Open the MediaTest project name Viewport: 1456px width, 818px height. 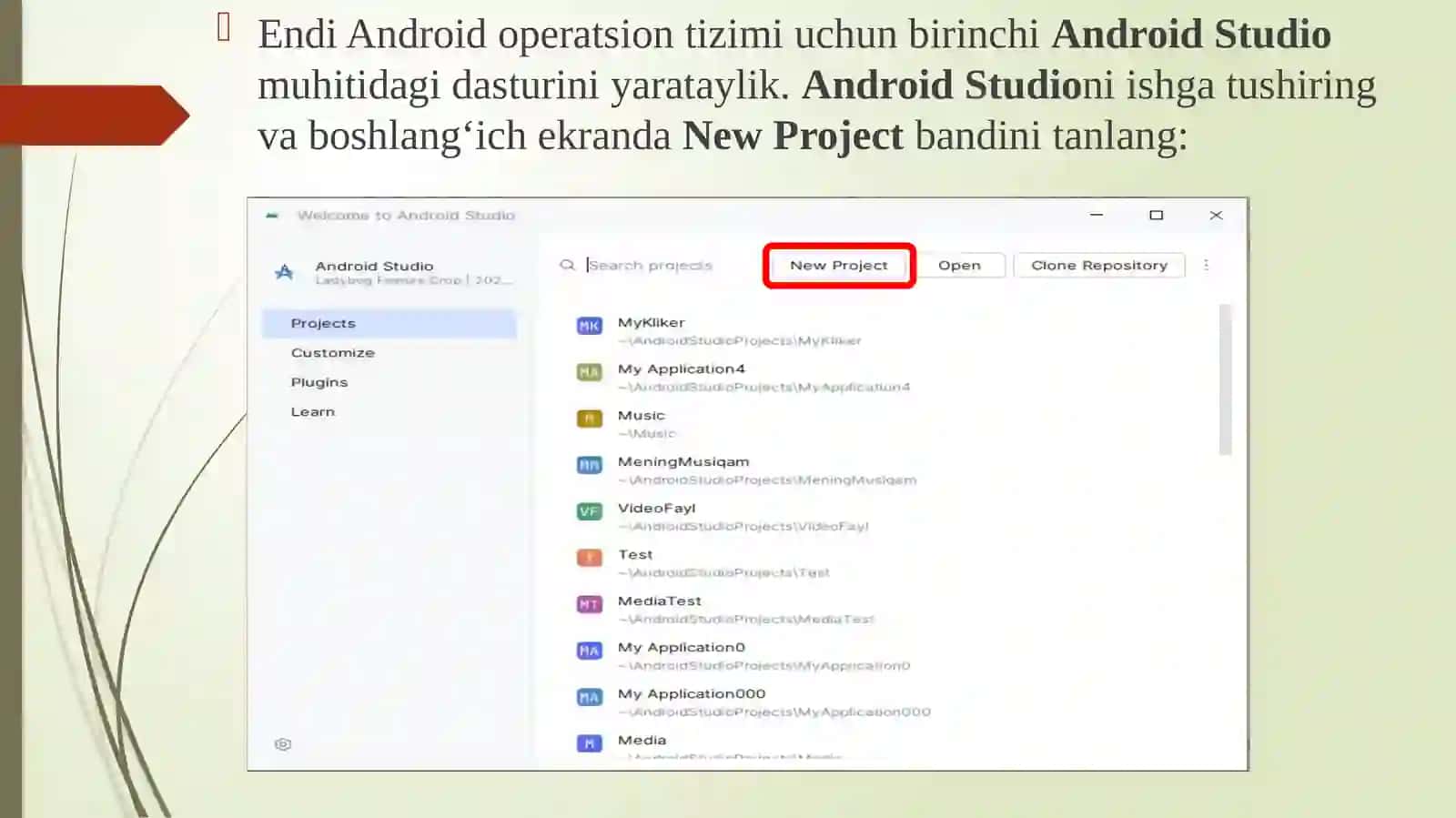660,601
